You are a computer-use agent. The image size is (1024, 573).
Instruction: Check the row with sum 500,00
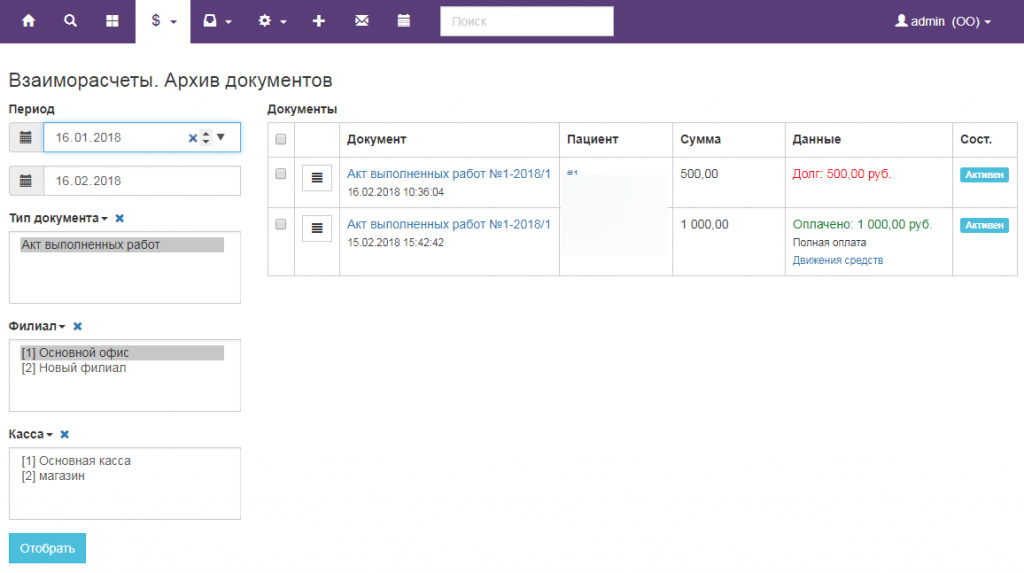coord(281,174)
